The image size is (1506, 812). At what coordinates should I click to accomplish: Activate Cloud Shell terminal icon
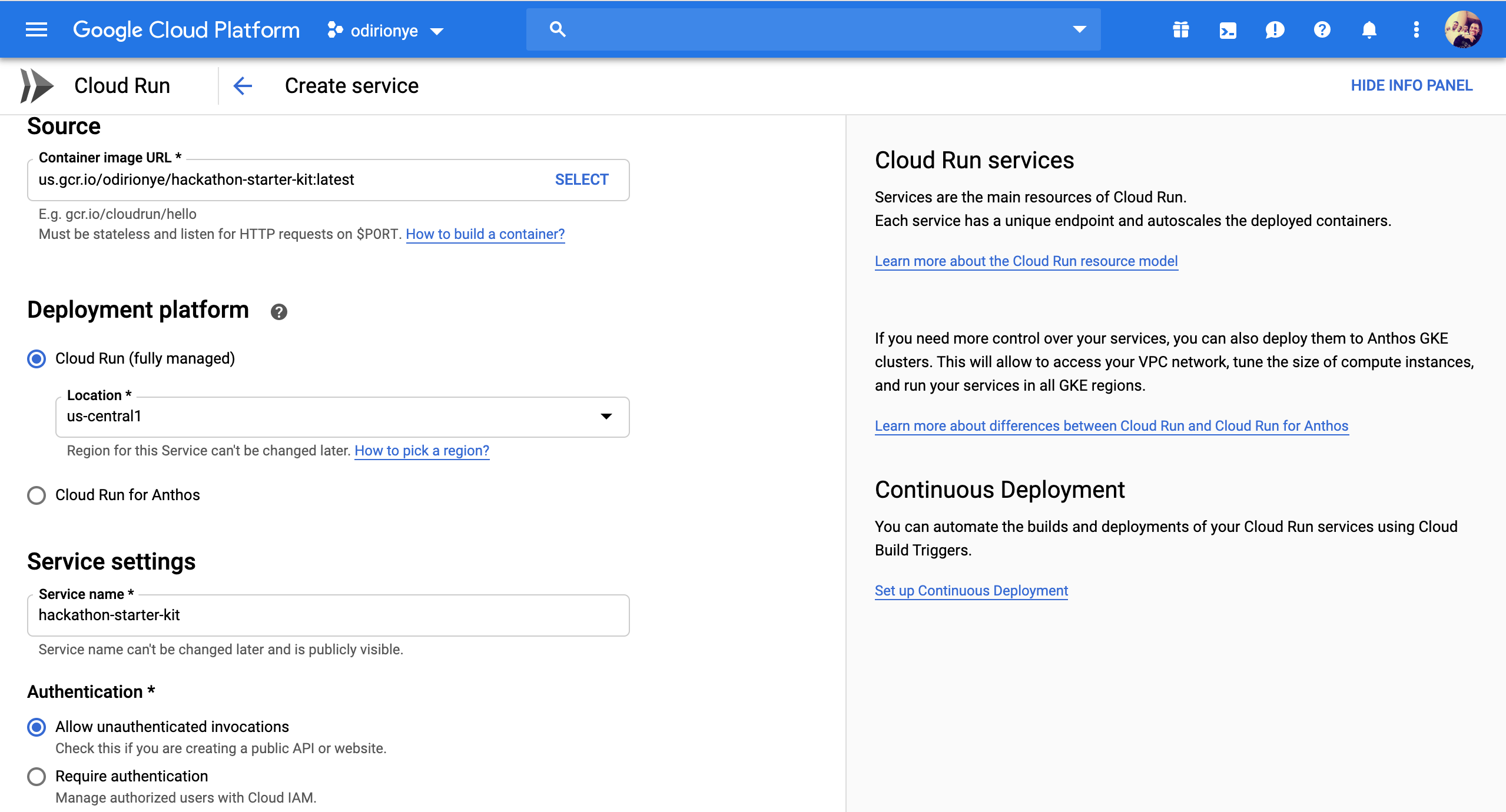point(1228,29)
